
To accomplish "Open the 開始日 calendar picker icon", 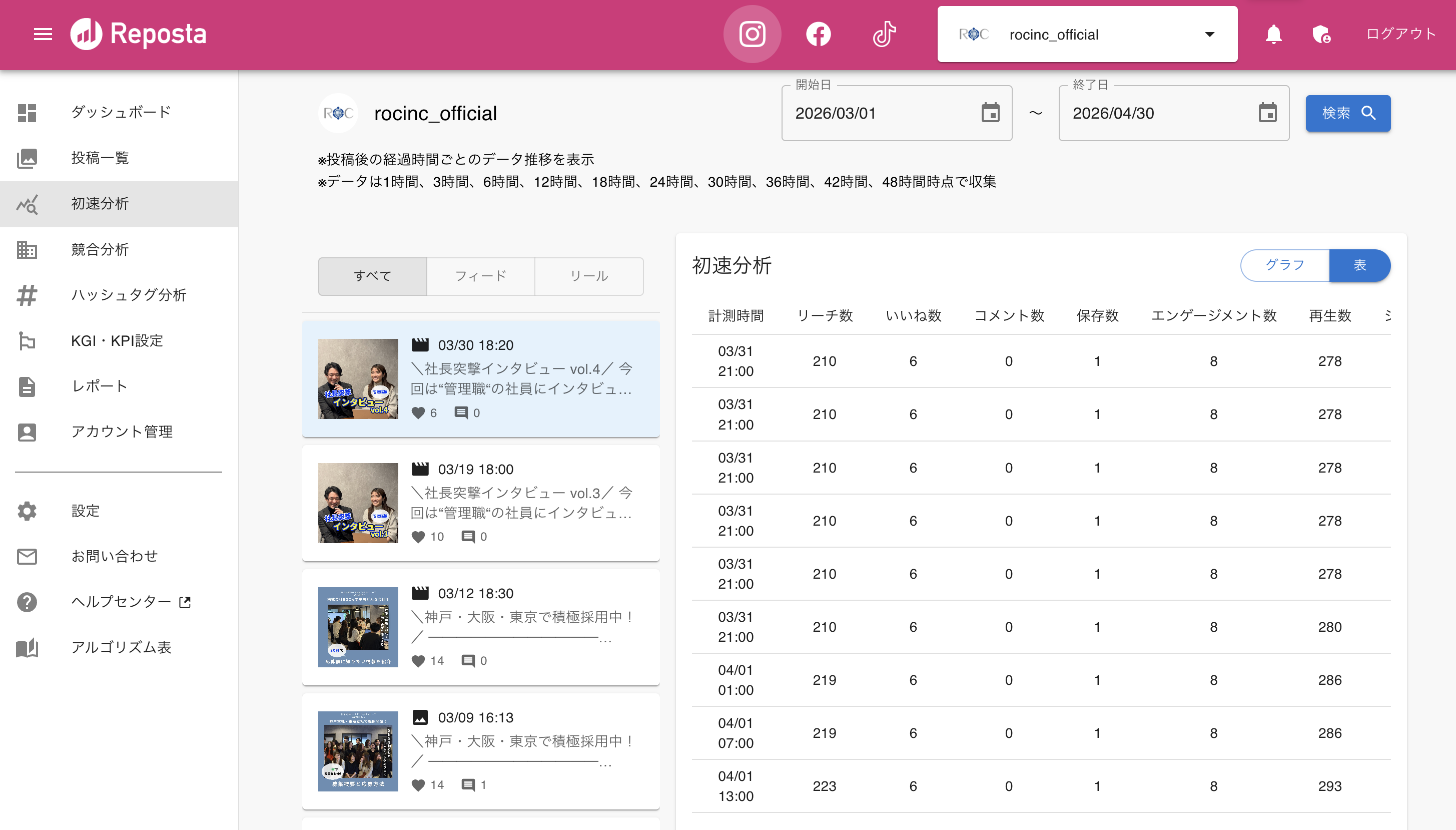I will click(x=991, y=113).
